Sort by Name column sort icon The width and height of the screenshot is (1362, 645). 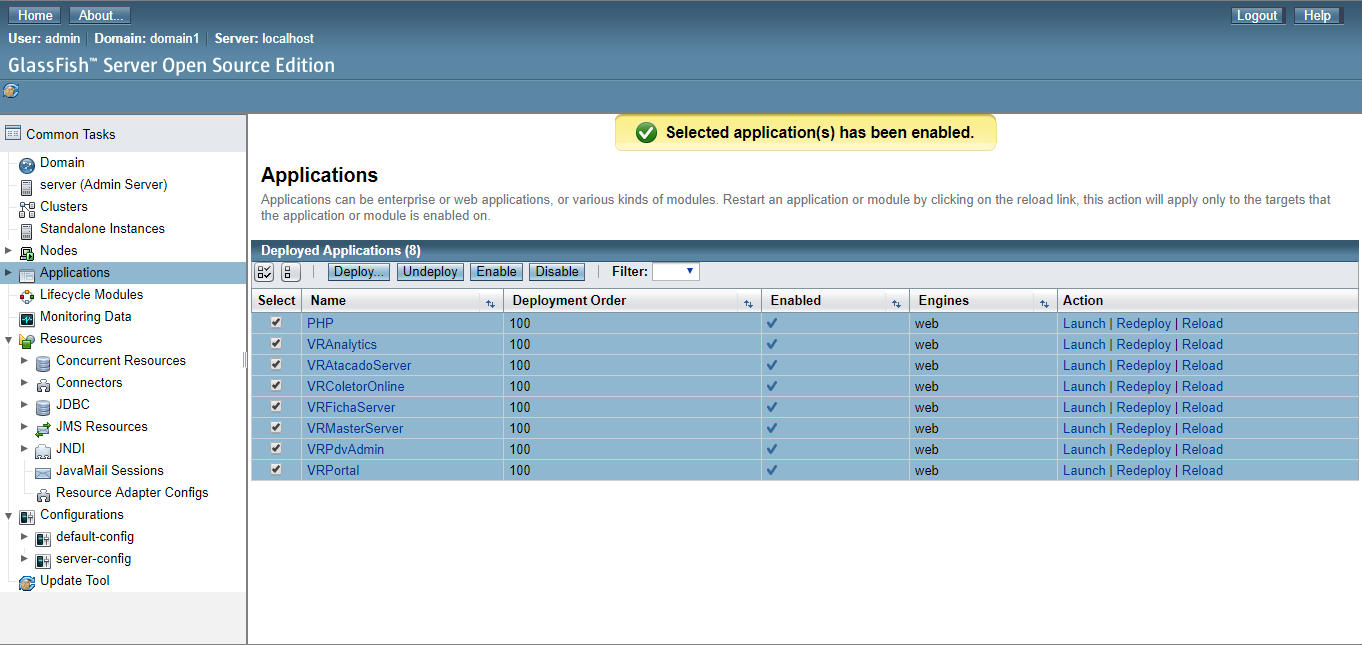[490, 302]
